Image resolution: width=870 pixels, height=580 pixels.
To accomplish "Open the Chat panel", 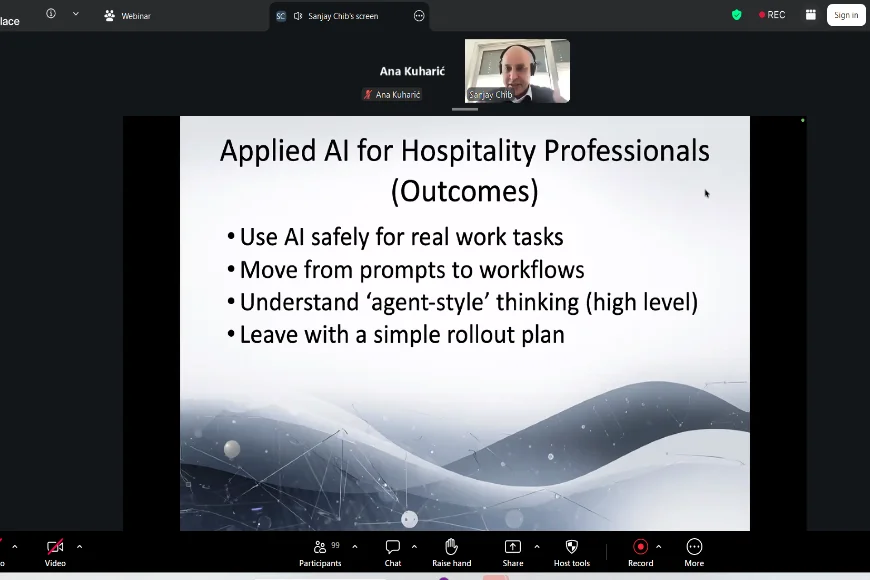I will (x=393, y=547).
